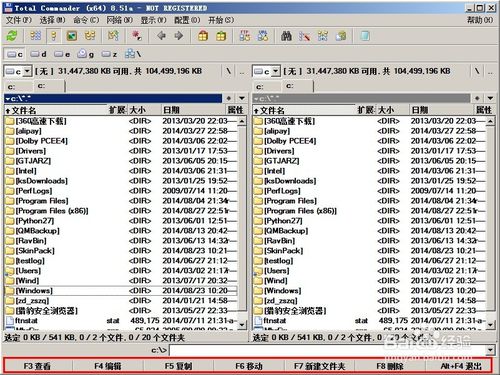Open FTP connect toolbar icon

tap(245, 36)
